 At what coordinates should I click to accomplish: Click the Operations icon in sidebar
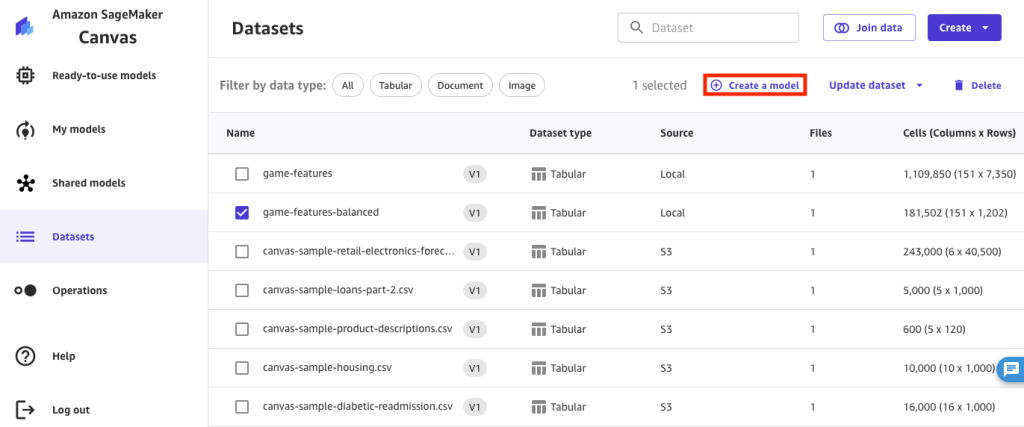(25, 291)
